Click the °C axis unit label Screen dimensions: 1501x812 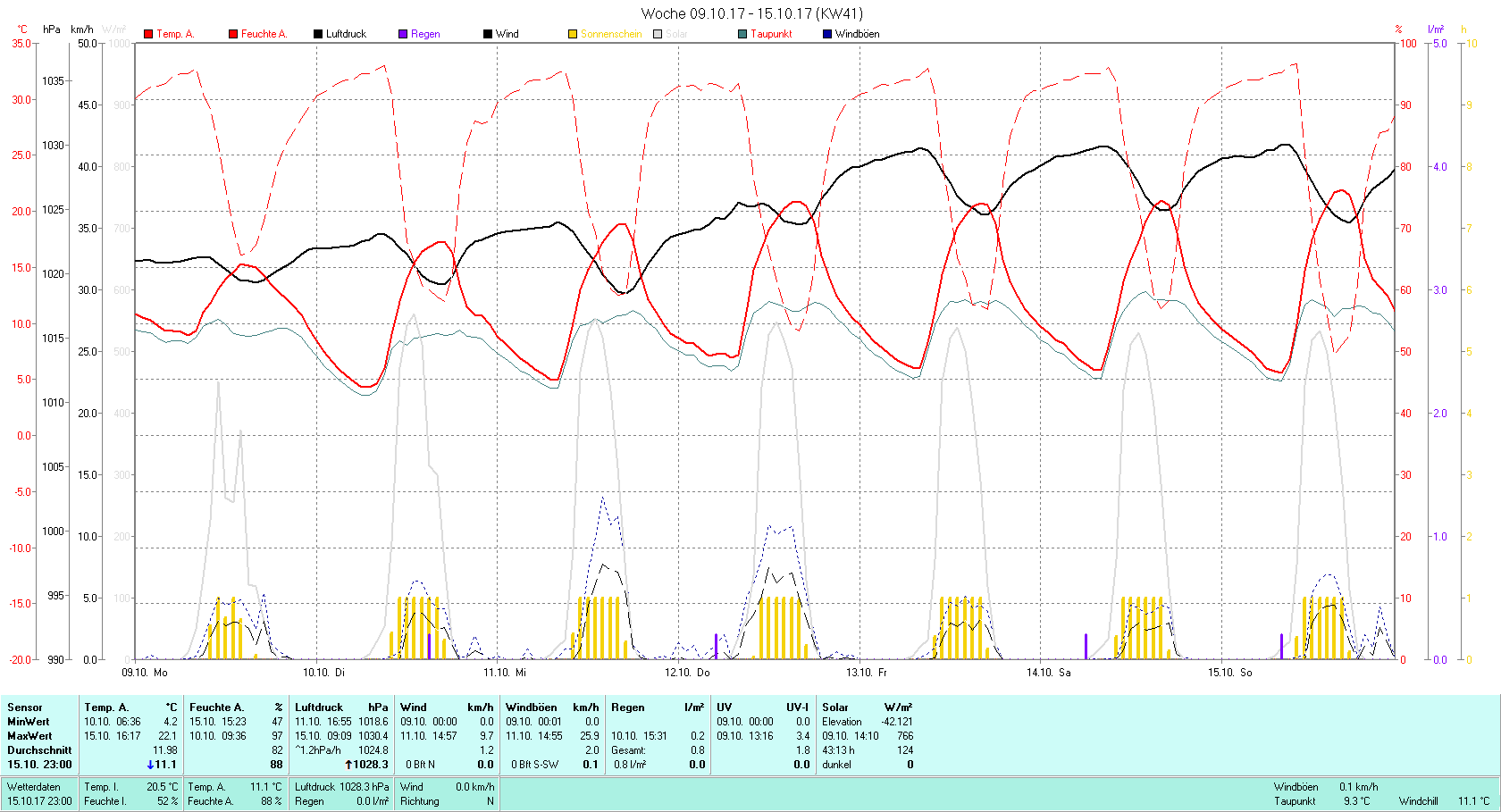pyautogui.click(x=22, y=29)
